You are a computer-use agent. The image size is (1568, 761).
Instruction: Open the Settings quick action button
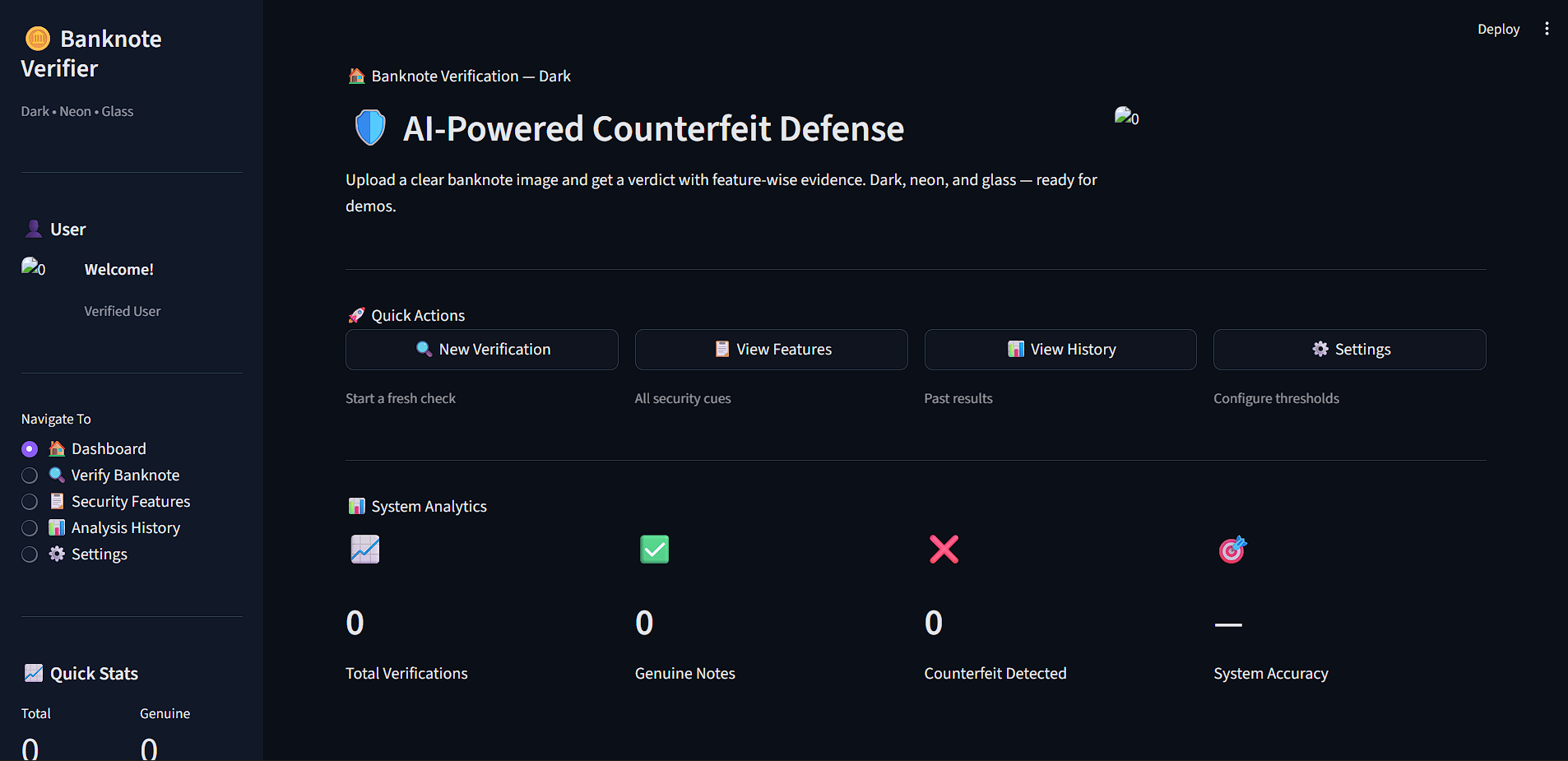(x=1350, y=350)
